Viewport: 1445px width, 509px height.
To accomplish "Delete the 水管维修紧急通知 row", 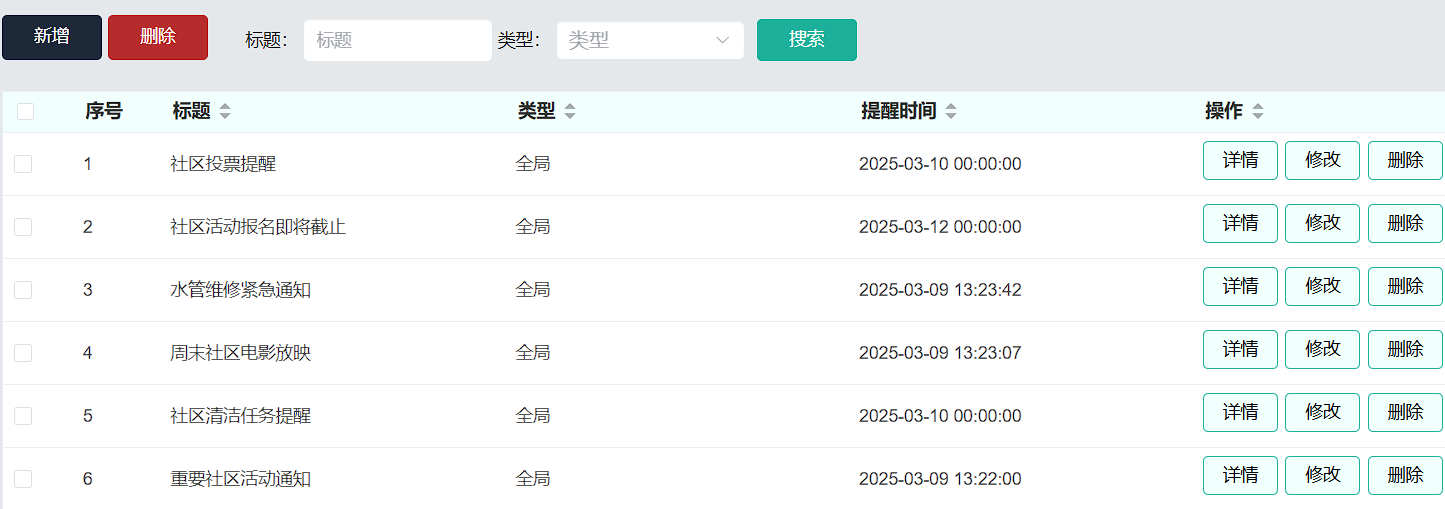I will 1405,286.
